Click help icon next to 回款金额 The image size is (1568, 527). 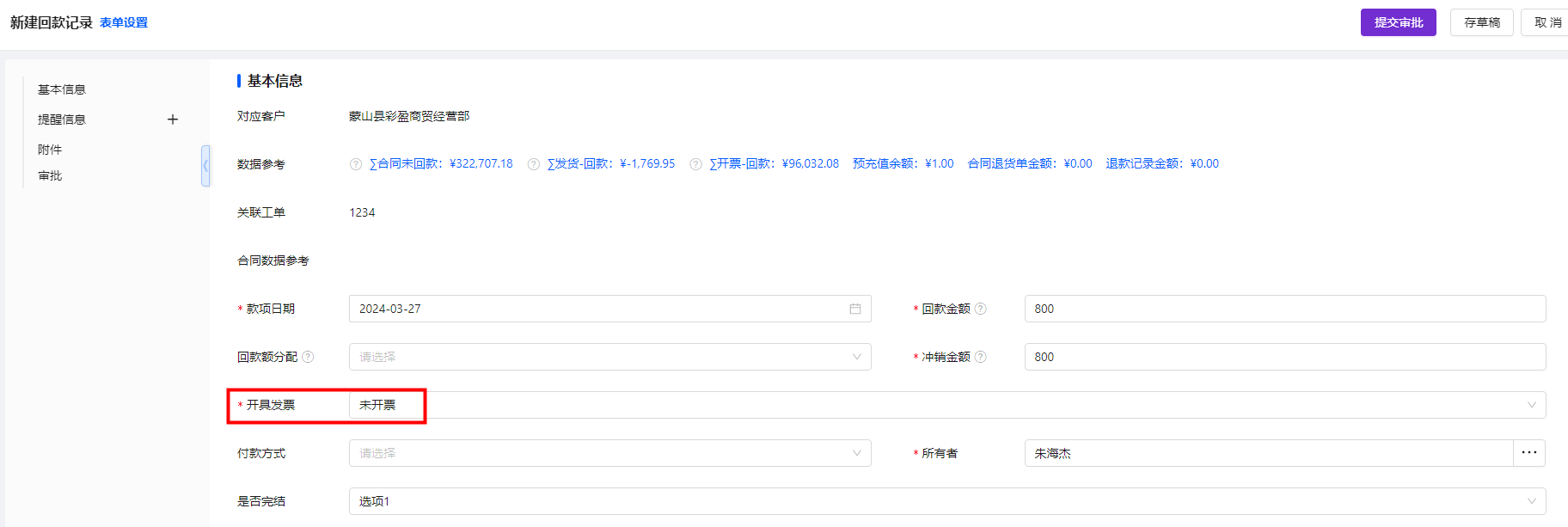pyautogui.click(x=981, y=309)
